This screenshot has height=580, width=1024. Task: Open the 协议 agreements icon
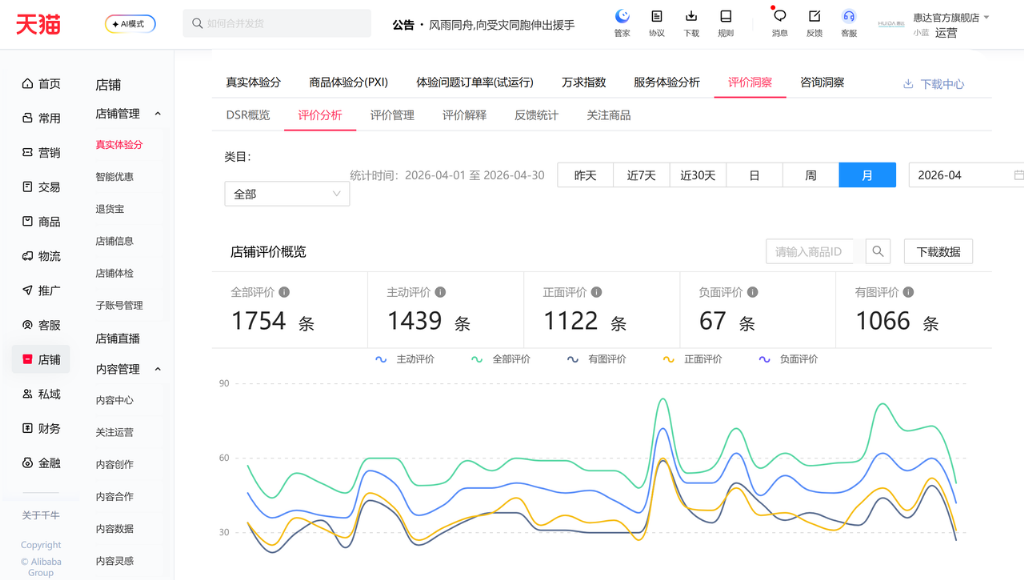pos(657,23)
